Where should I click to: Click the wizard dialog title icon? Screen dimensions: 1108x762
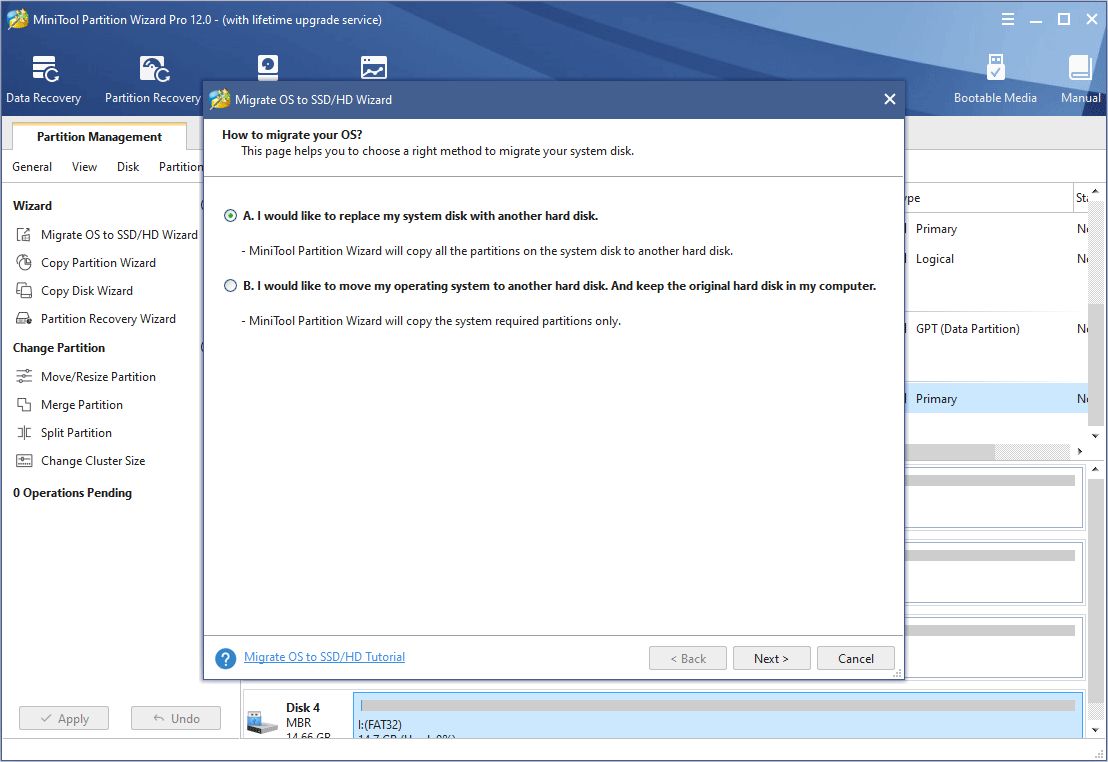coord(220,99)
